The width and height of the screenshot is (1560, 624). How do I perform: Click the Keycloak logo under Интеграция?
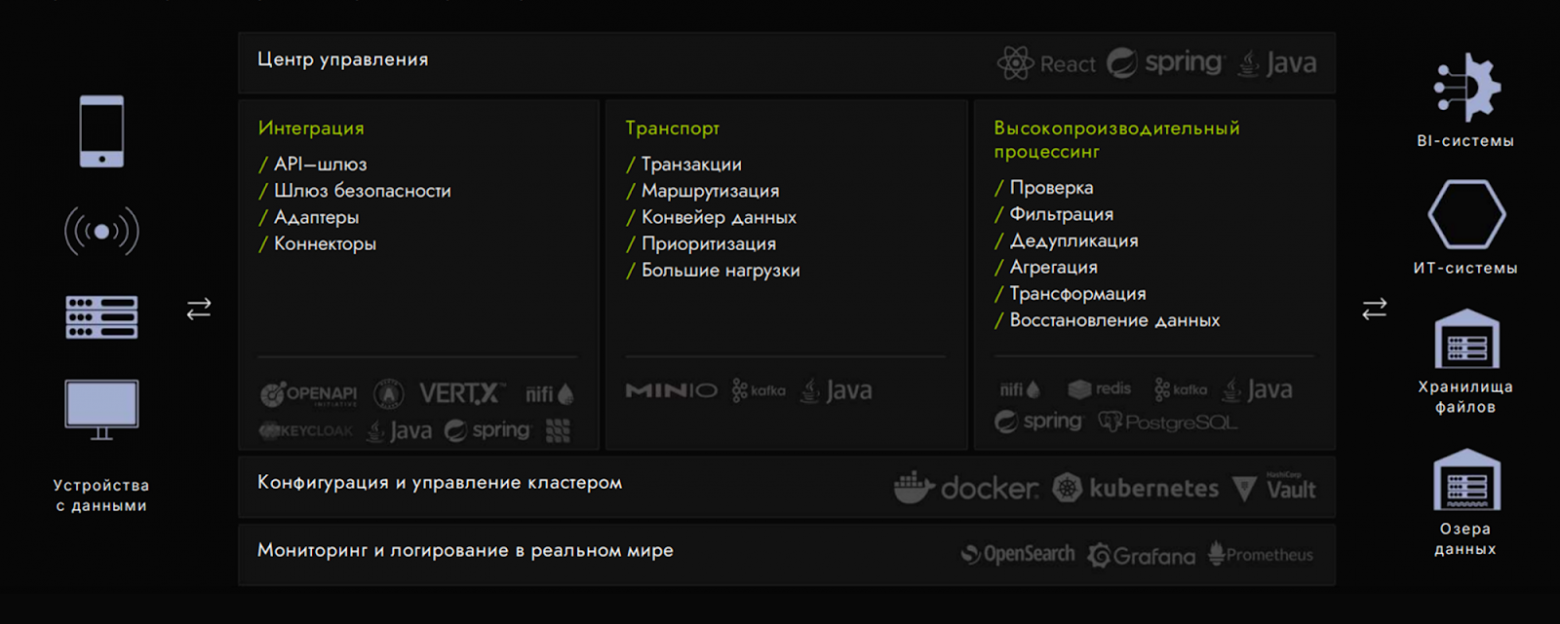(x=301, y=429)
